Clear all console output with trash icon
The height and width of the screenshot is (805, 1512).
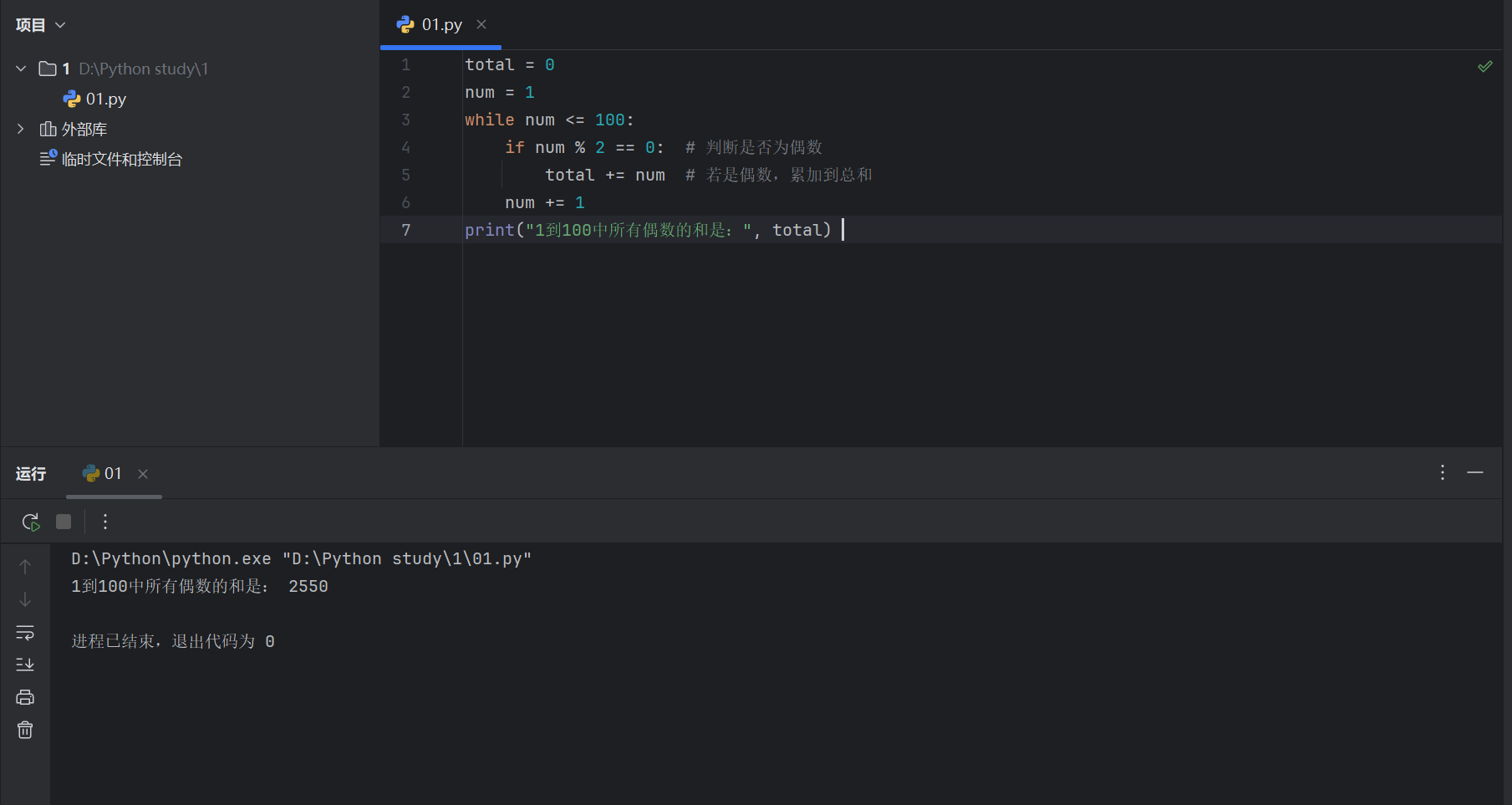pos(25,729)
